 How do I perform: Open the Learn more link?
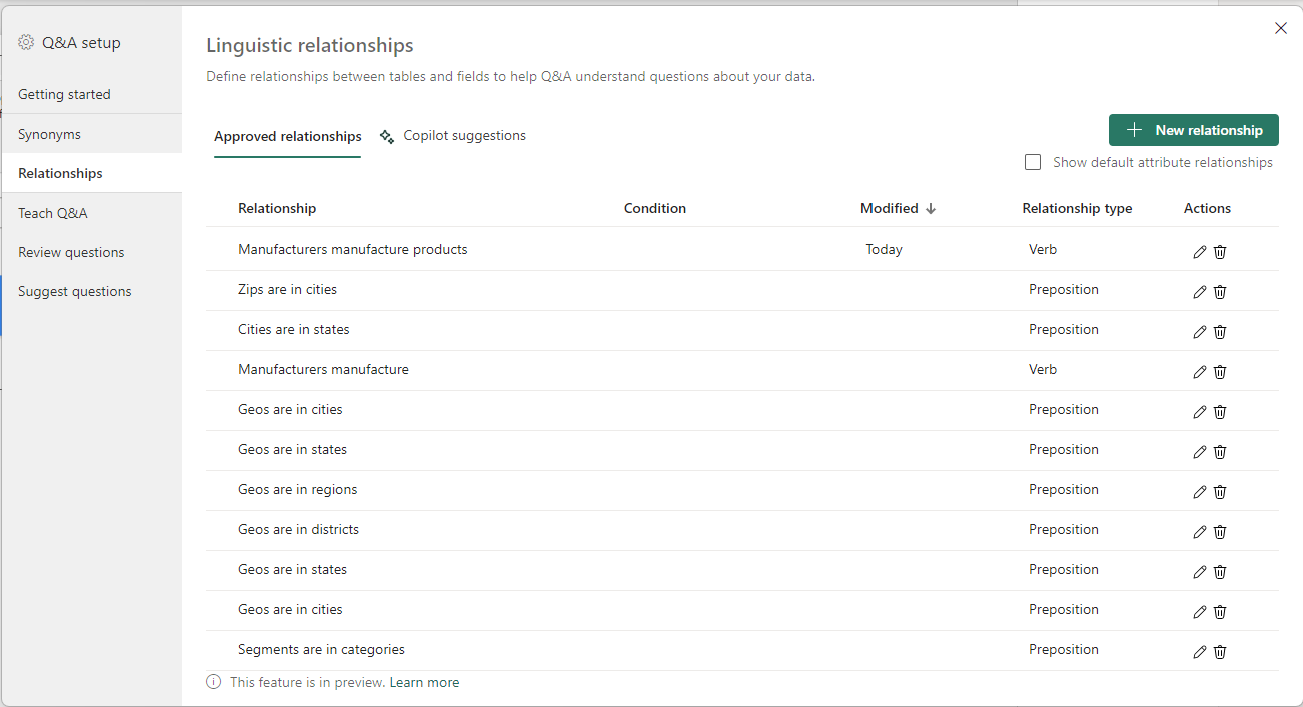coord(424,682)
